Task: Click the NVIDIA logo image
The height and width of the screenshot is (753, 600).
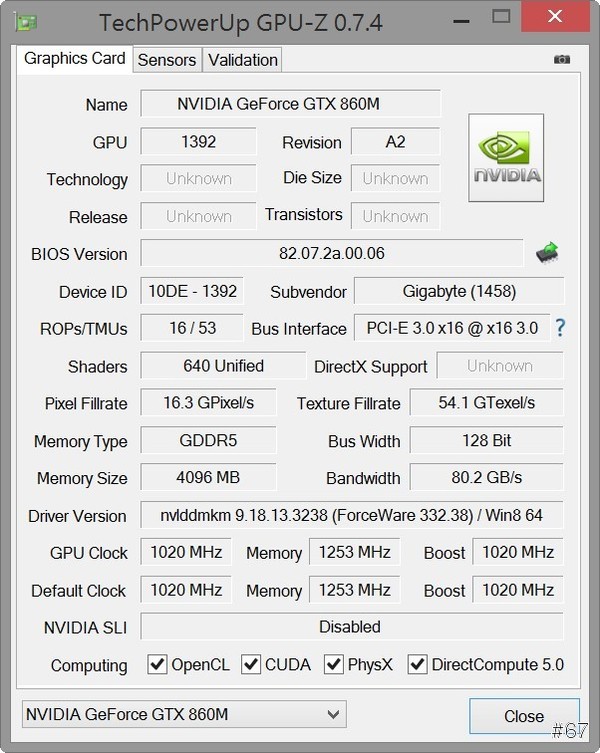Action: point(506,158)
